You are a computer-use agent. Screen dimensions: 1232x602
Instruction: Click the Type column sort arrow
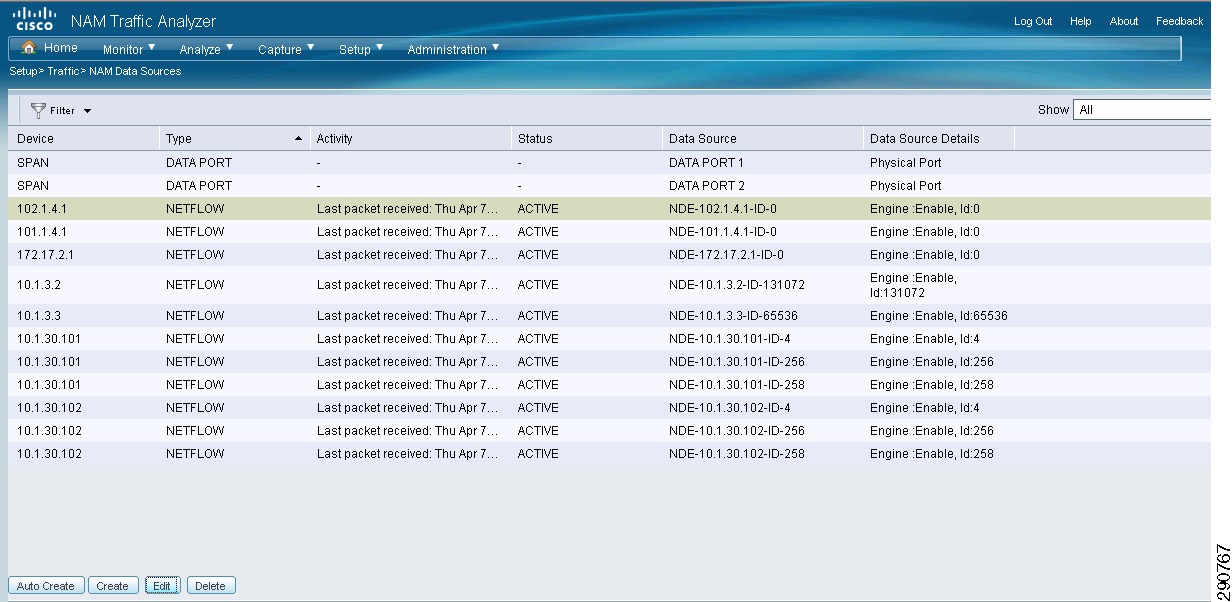click(298, 138)
